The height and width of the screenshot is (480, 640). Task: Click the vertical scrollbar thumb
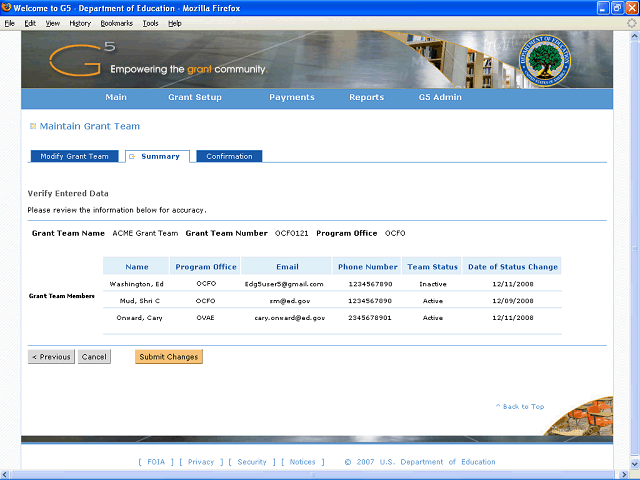[634, 250]
